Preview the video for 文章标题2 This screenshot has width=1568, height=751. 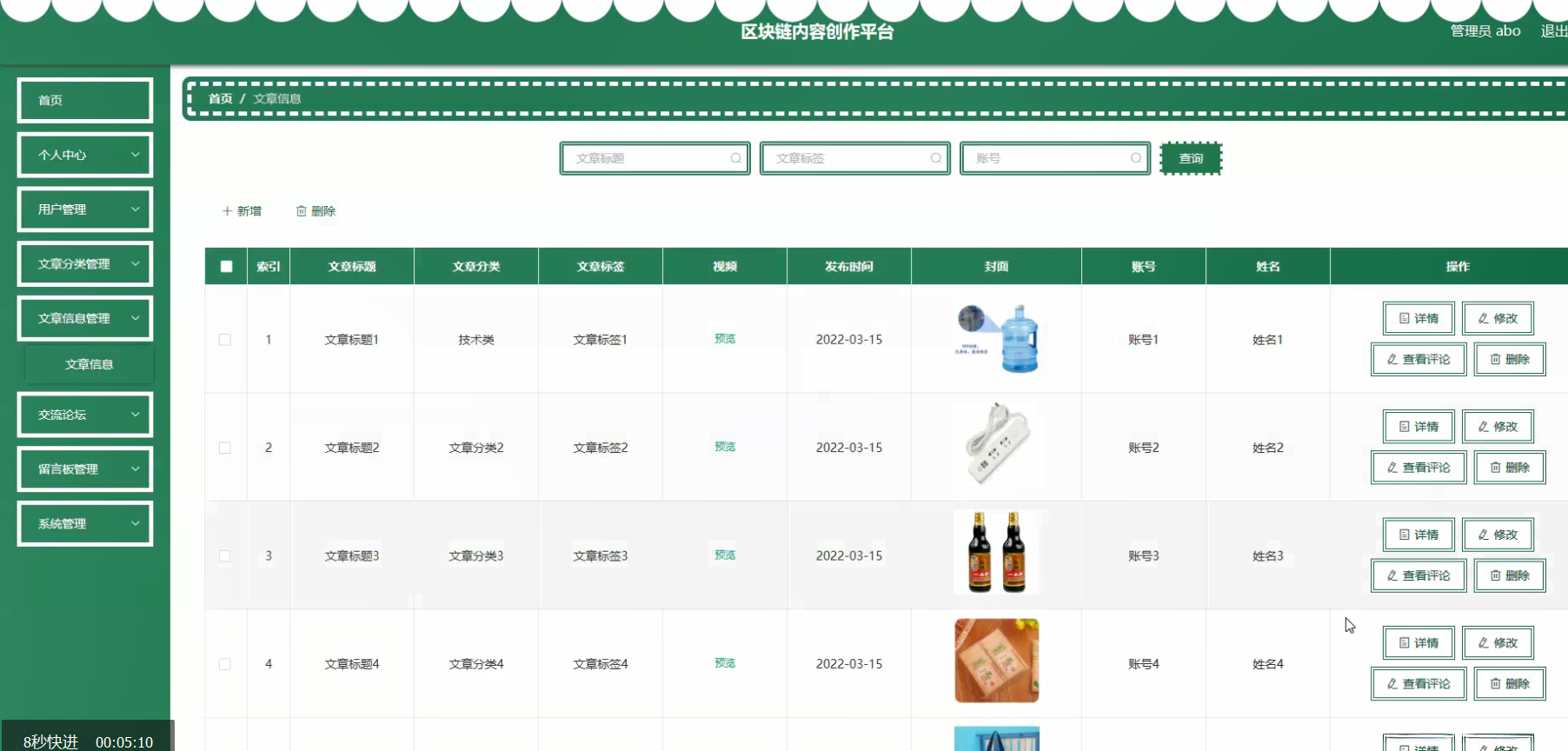(725, 447)
